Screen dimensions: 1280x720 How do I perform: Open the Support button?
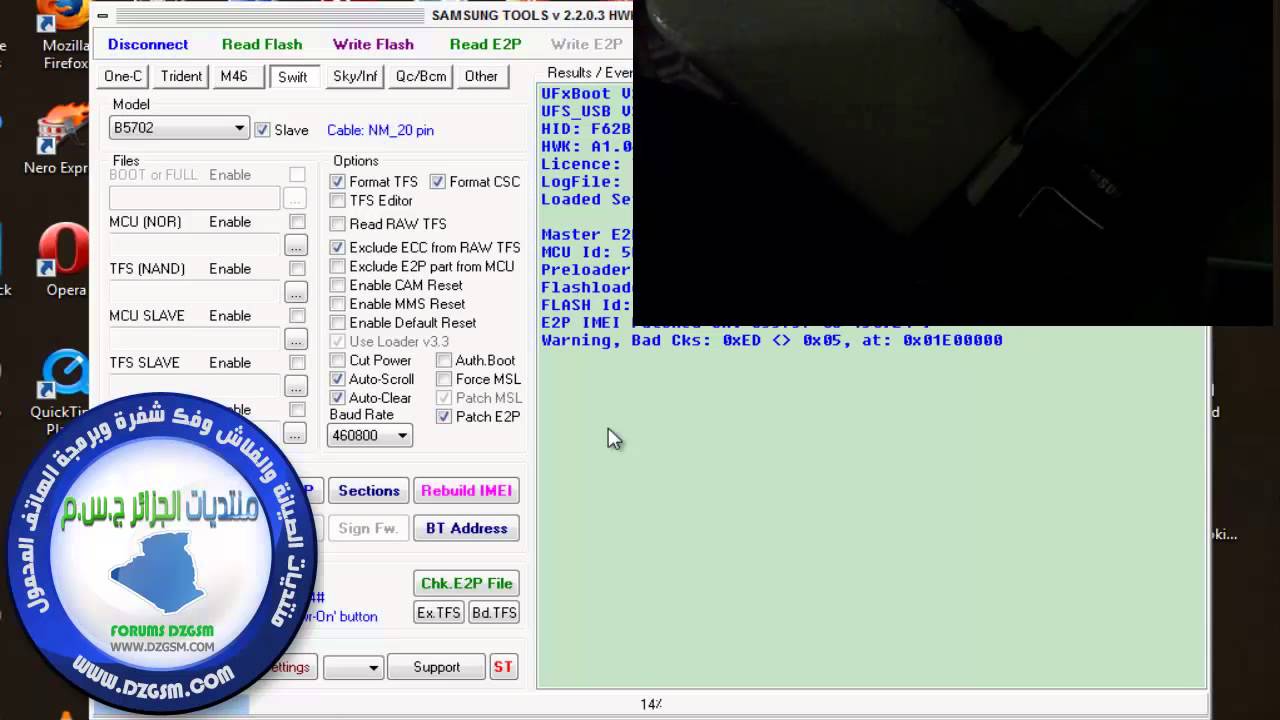pyautogui.click(x=437, y=667)
